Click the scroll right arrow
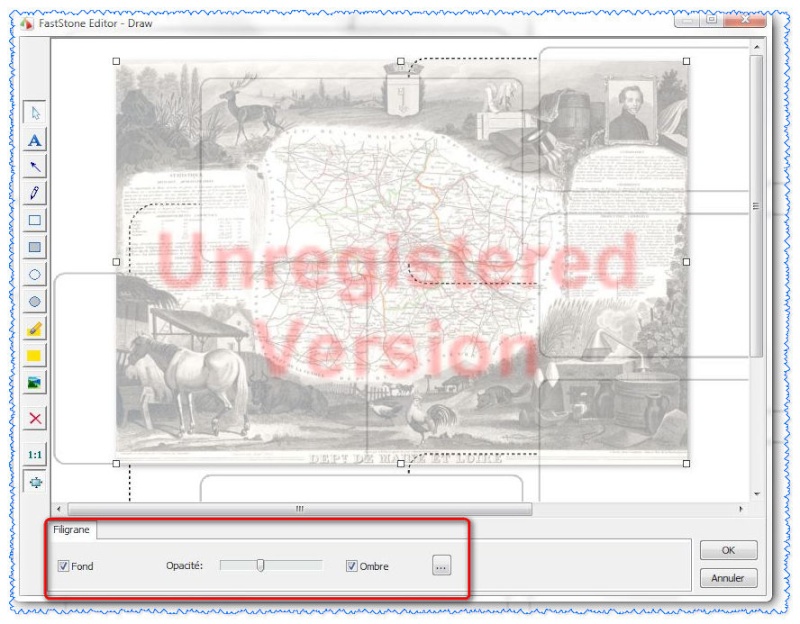The image size is (800, 624). coord(741,509)
